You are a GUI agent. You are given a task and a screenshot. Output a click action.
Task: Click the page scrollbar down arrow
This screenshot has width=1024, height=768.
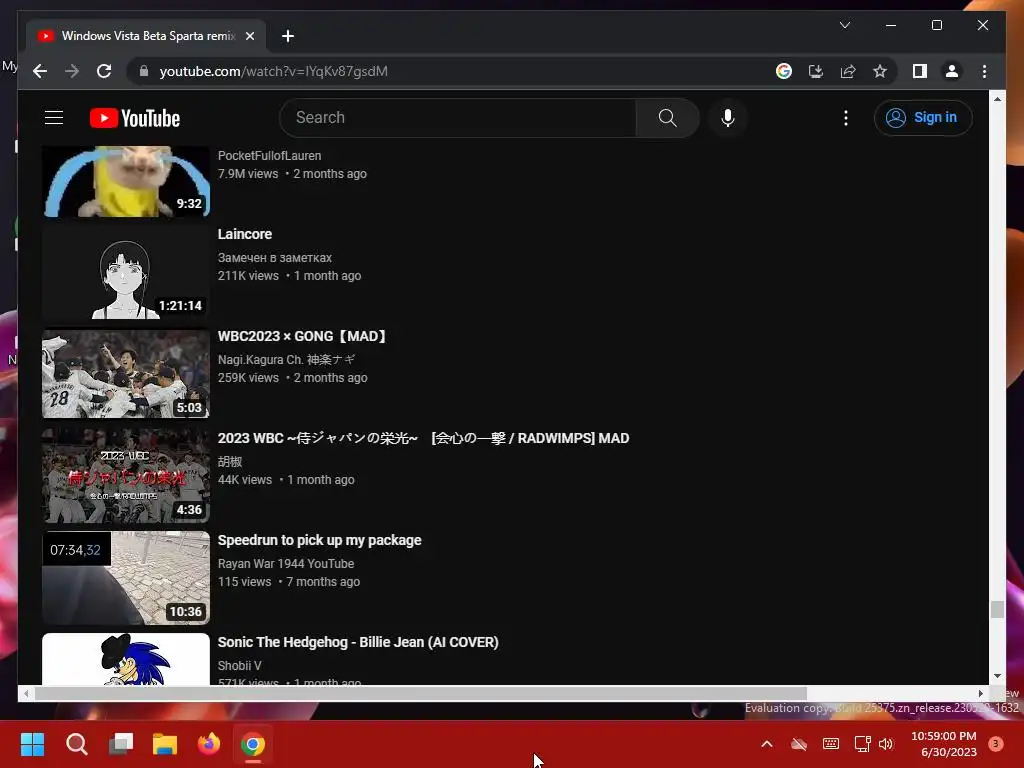997,677
